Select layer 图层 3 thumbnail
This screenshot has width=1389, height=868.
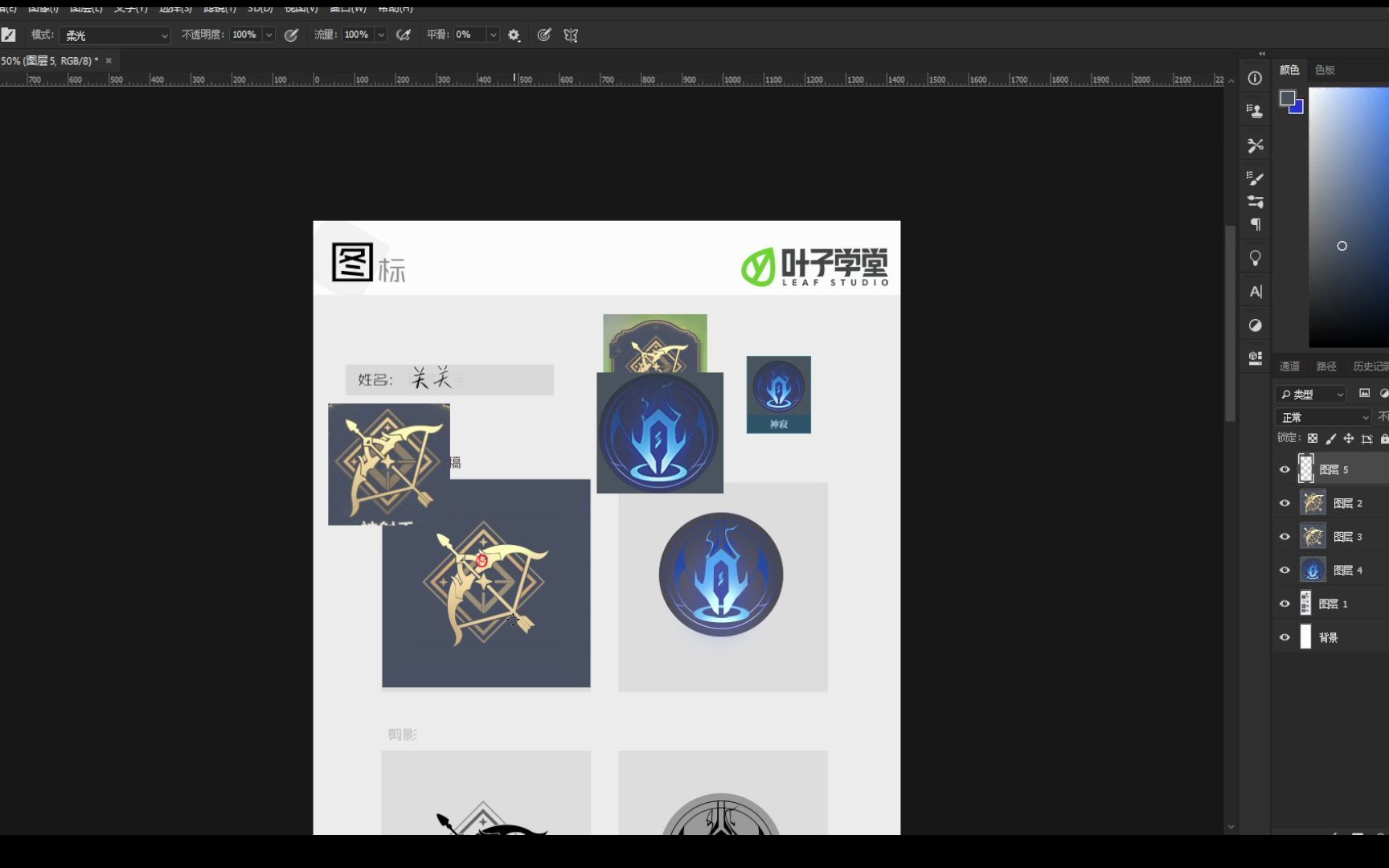click(x=1313, y=537)
